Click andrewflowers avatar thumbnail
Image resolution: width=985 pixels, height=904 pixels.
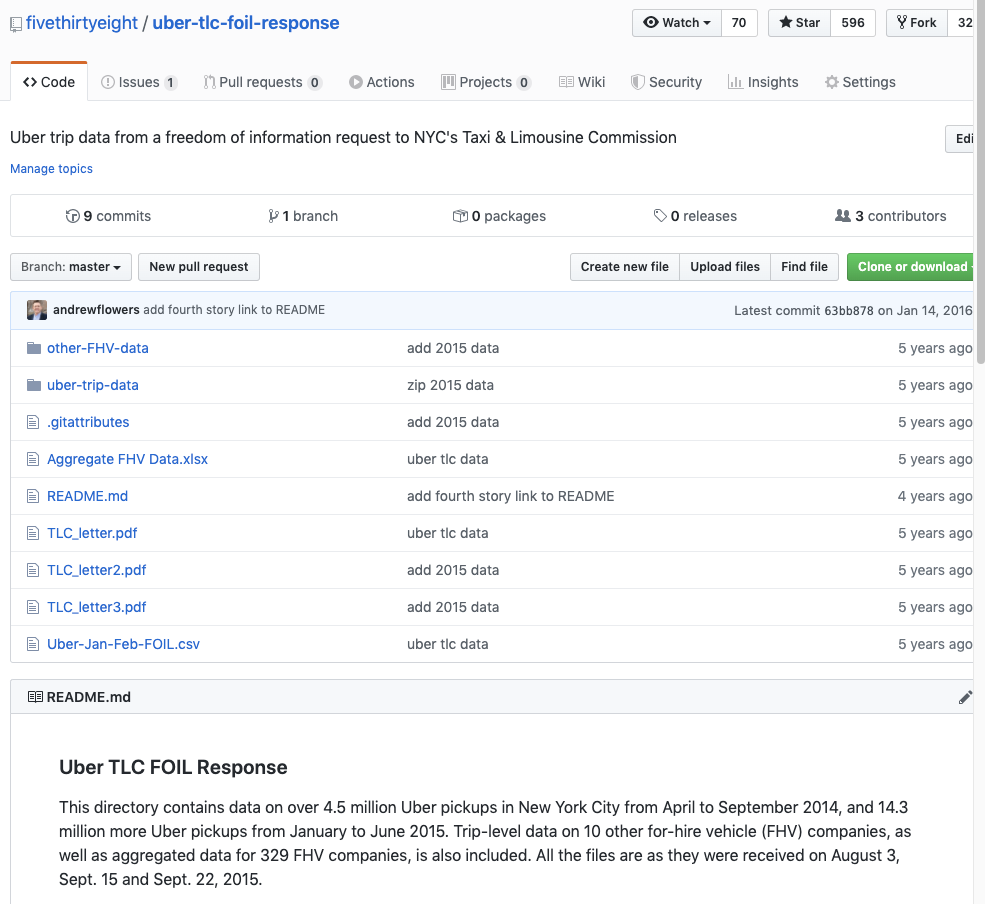pos(37,310)
